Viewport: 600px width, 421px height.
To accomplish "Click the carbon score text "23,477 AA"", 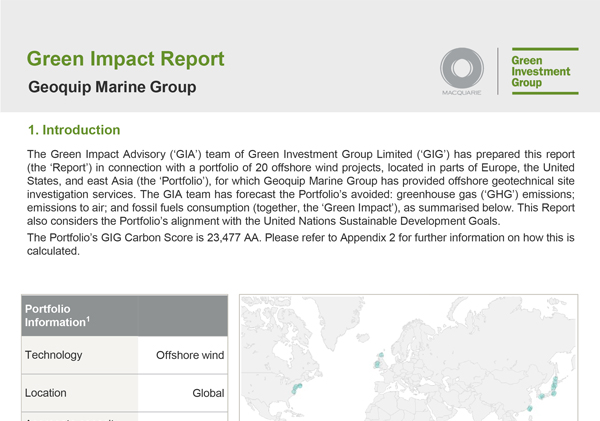I will click(233, 238).
